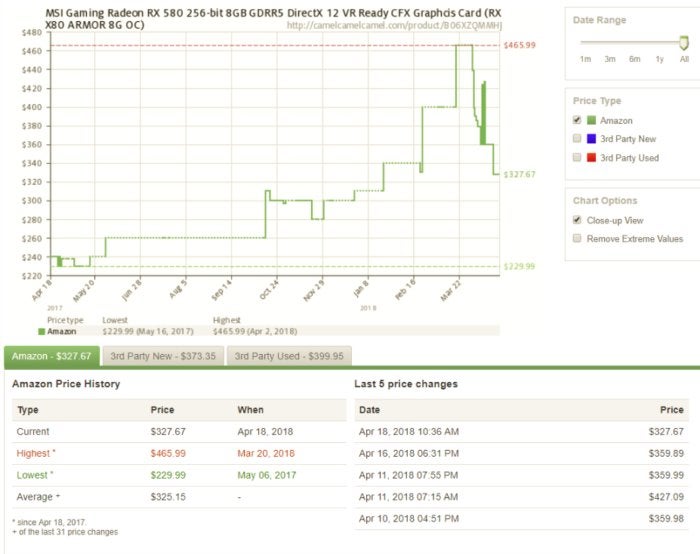Switch to 3rd Party Used - $399.95 tab
The image size is (700, 554).
(289, 356)
